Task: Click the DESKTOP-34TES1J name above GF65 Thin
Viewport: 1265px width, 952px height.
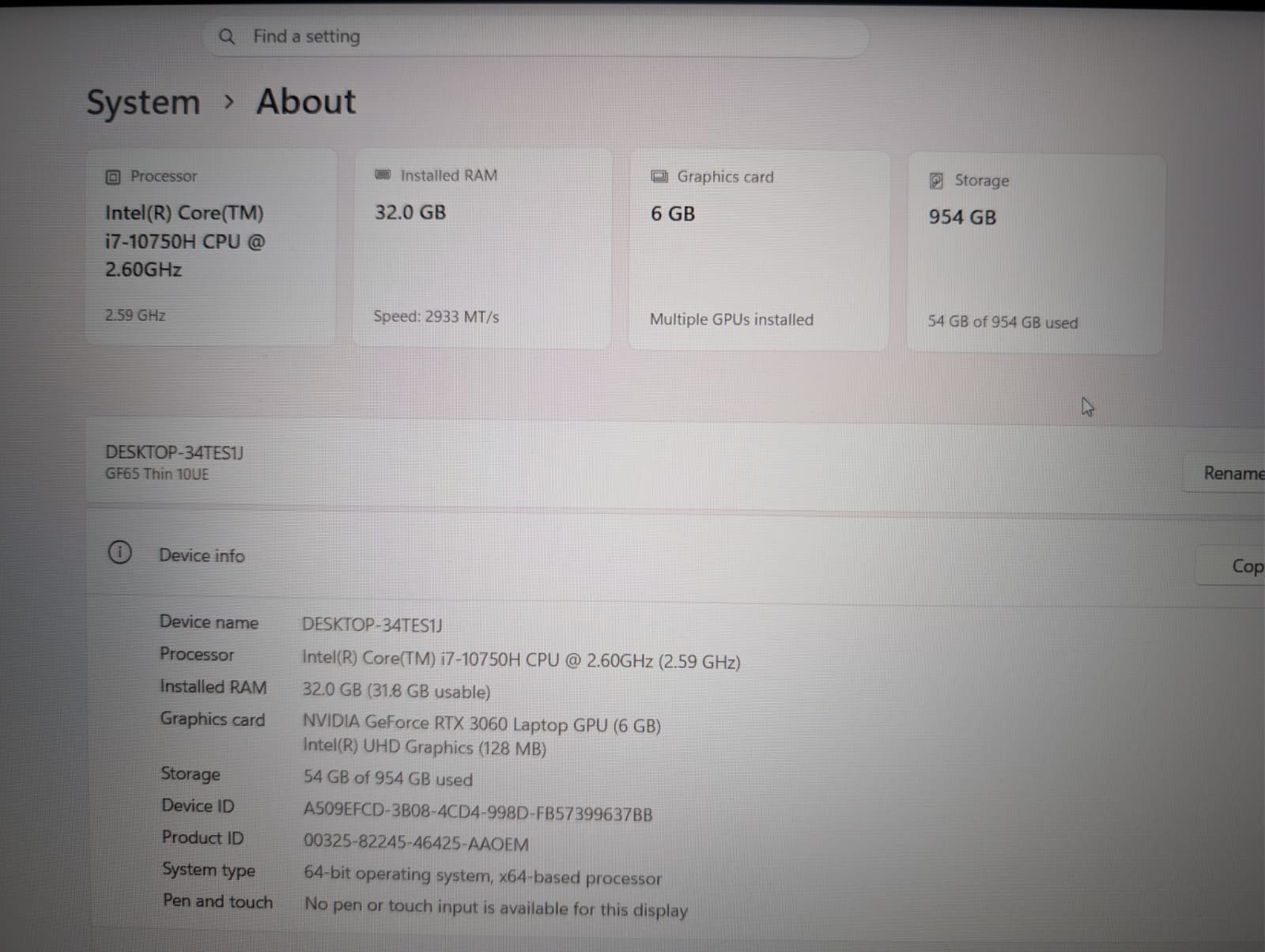Action: (x=174, y=452)
